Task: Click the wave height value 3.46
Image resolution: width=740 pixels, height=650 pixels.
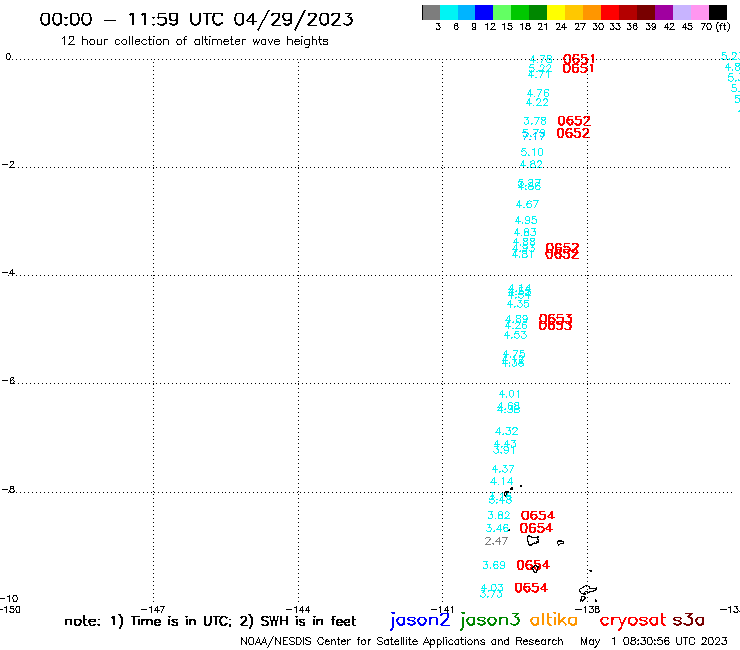Action: pos(497,528)
